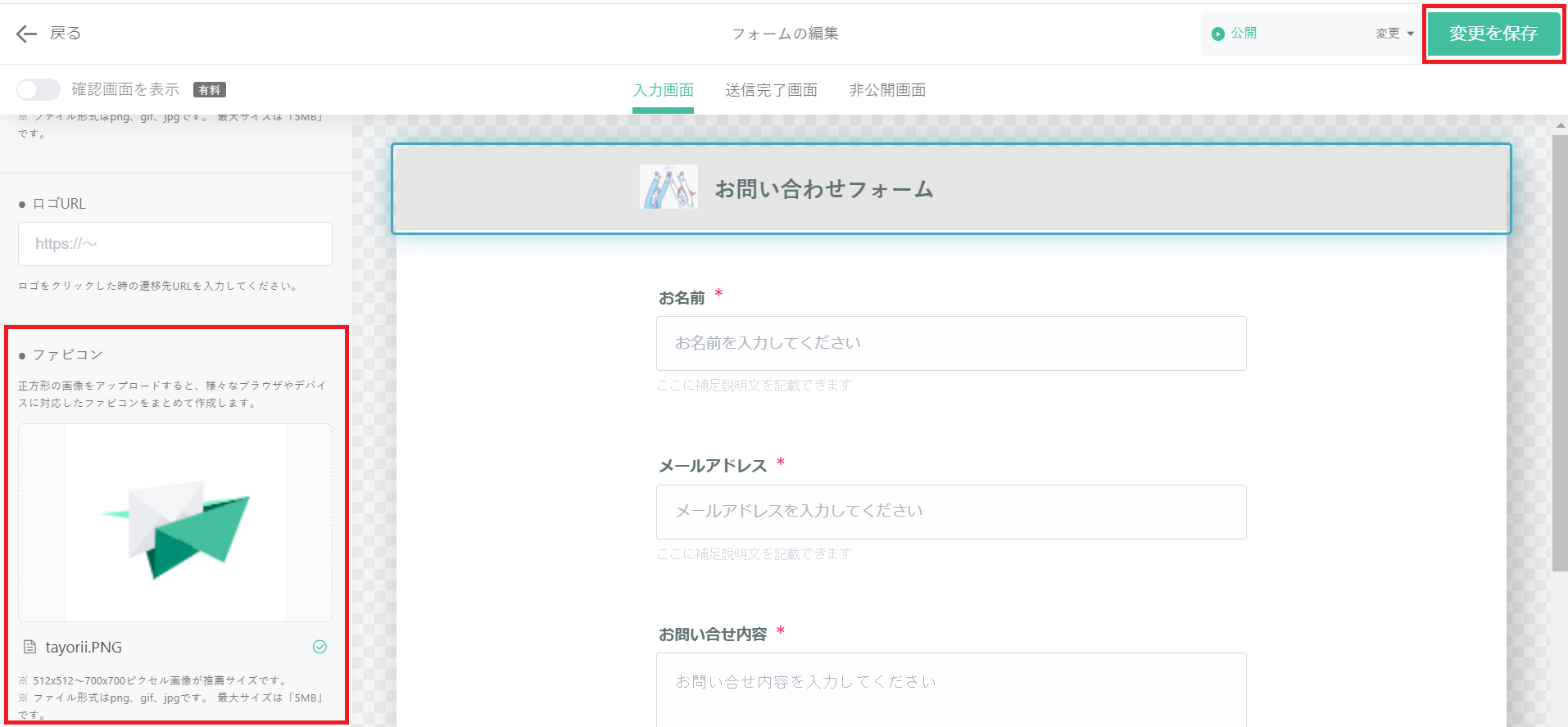Click the お名前 text field
Screen dimensions: 1568x727
[950, 343]
